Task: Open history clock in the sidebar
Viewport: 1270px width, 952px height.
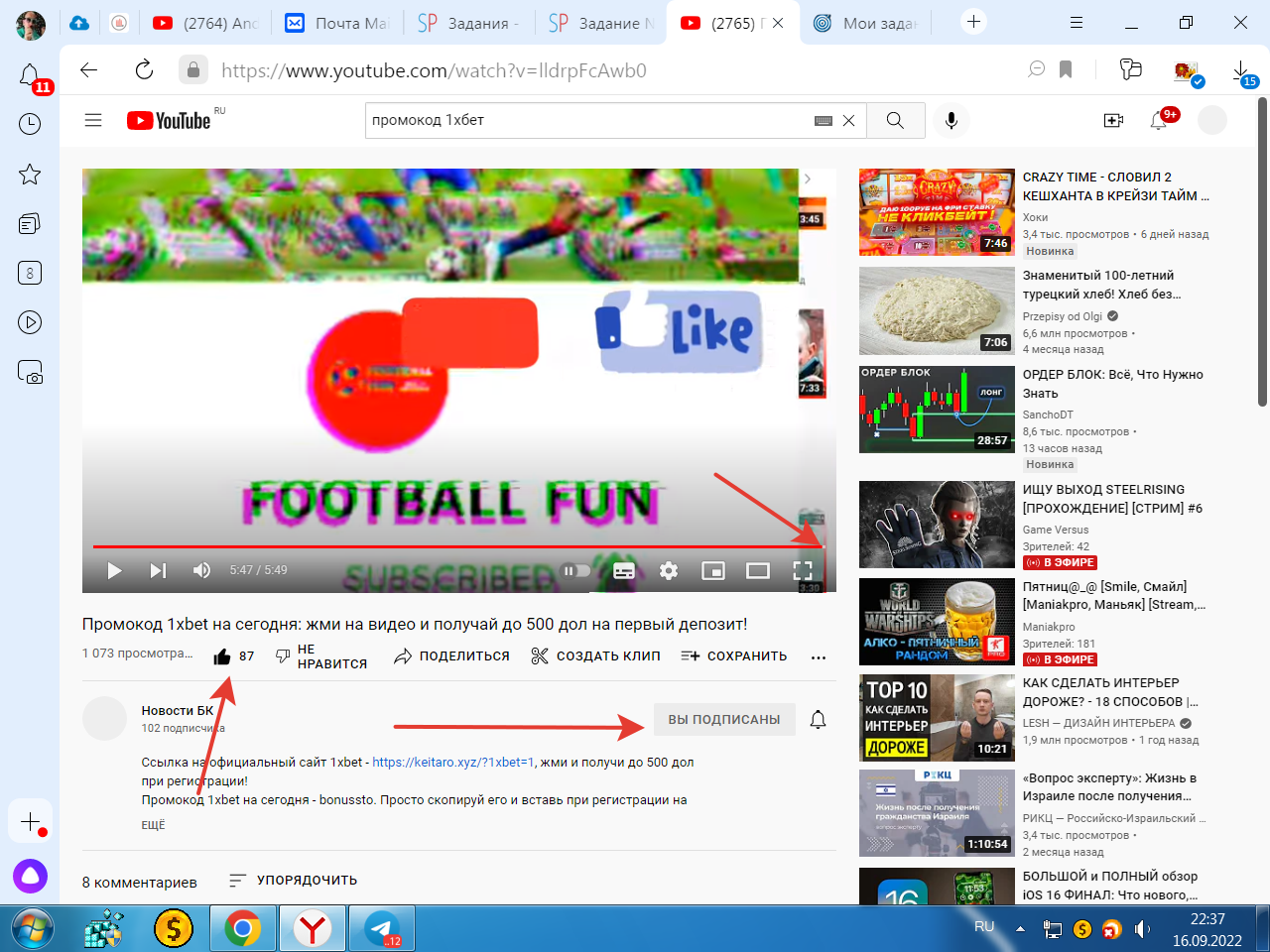Action: coord(30,124)
